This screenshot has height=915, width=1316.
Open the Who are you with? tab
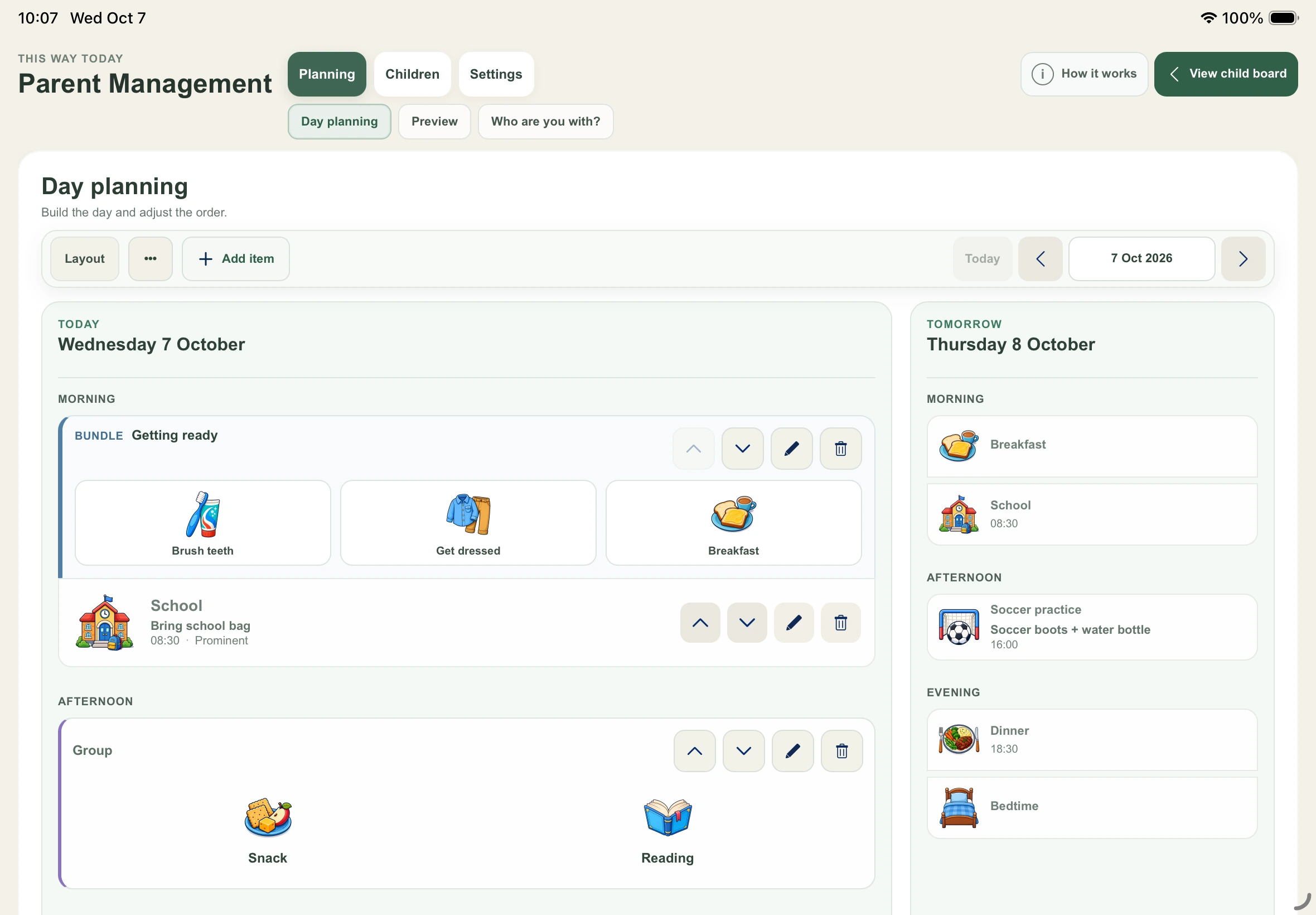(545, 122)
